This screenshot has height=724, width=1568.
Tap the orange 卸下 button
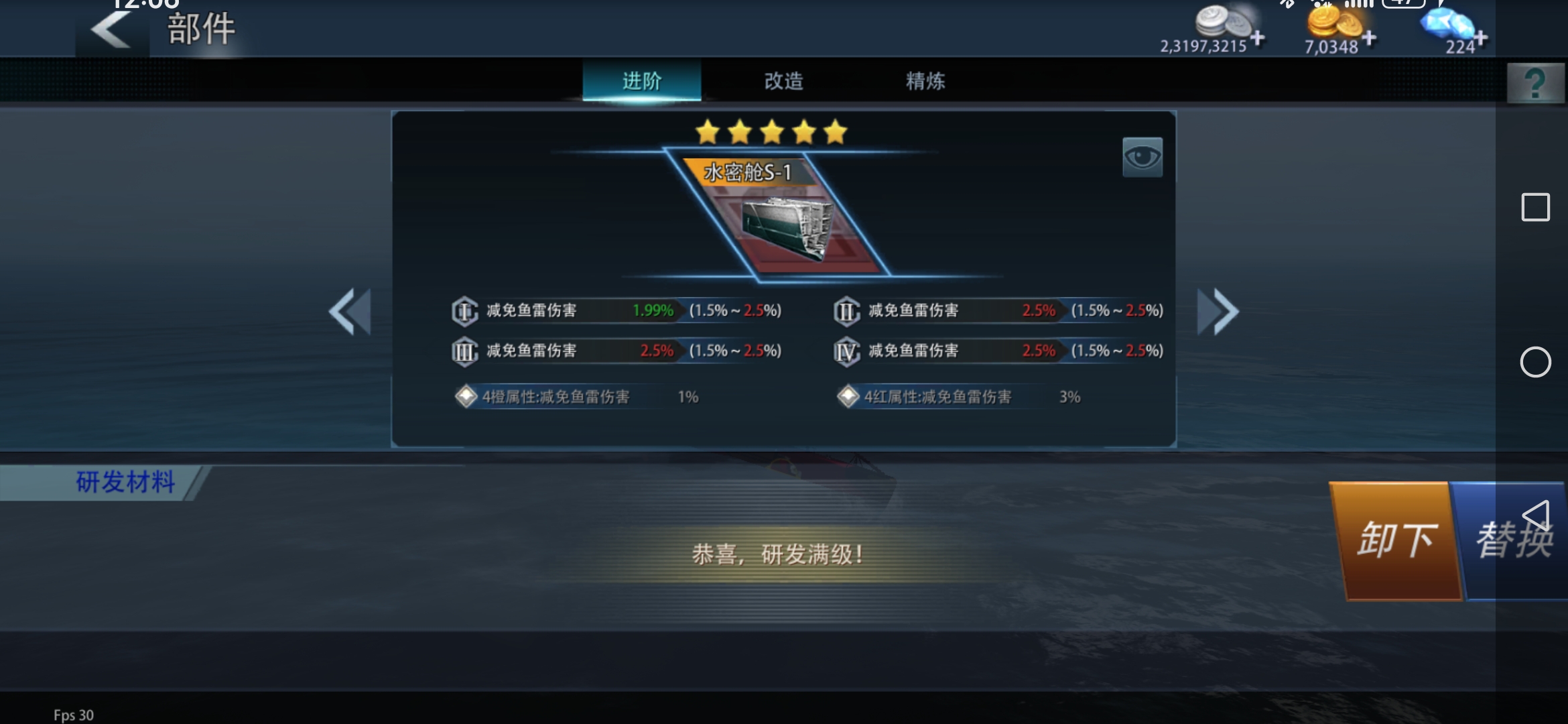1397,540
